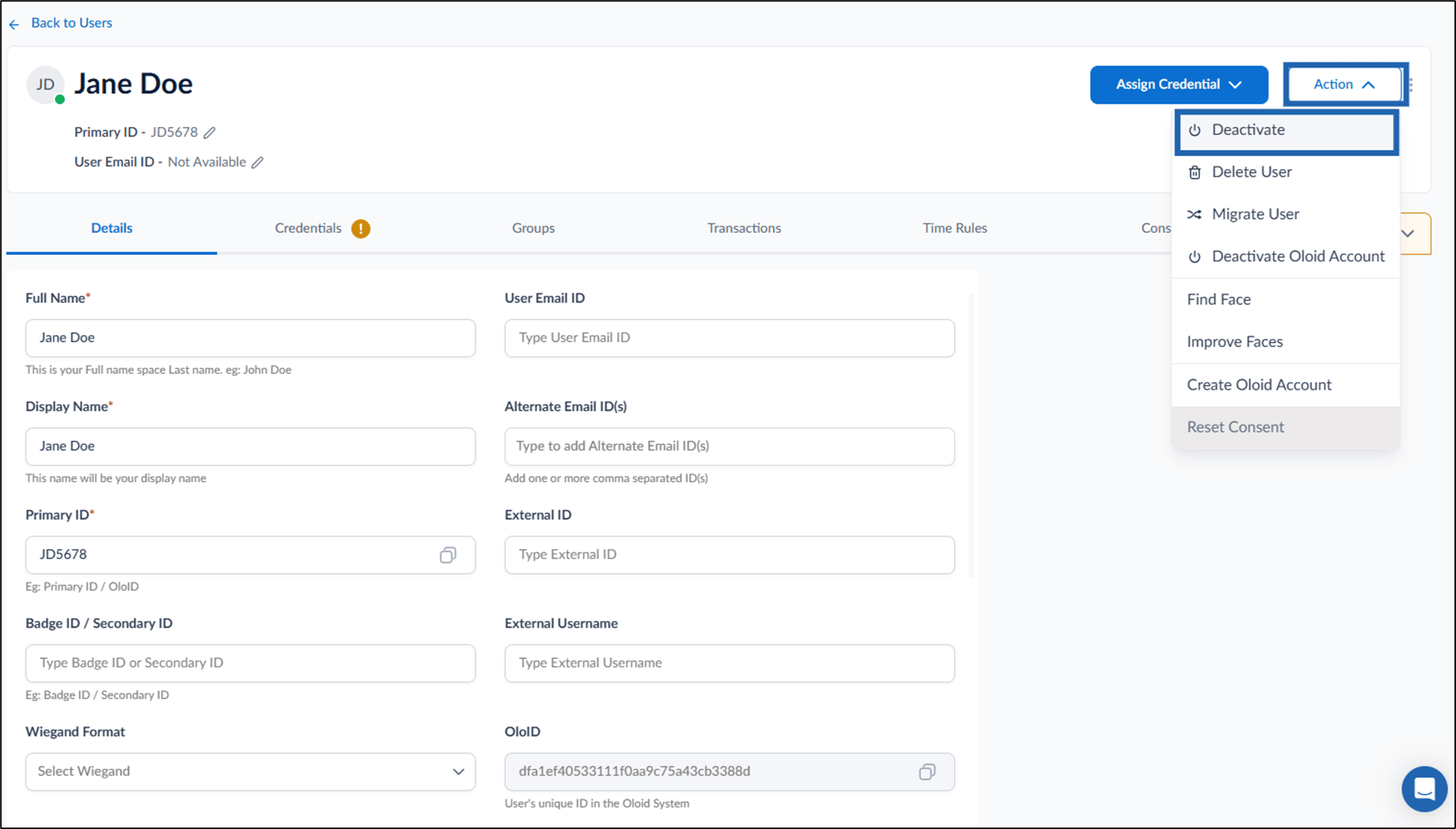The image size is (1456, 829).
Task: Select Deactivate Oloid Account
Action: click(1286, 256)
